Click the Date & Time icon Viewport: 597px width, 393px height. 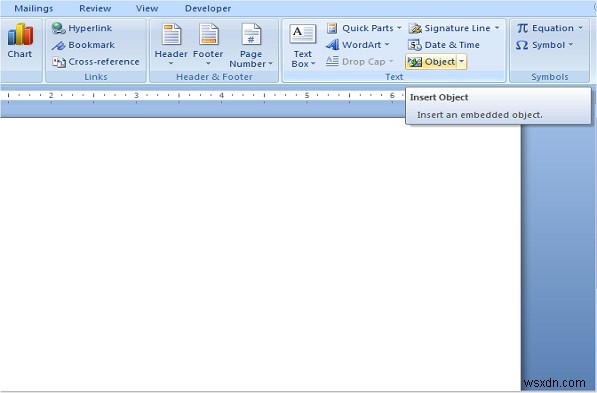pyautogui.click(x=415, y=45)
